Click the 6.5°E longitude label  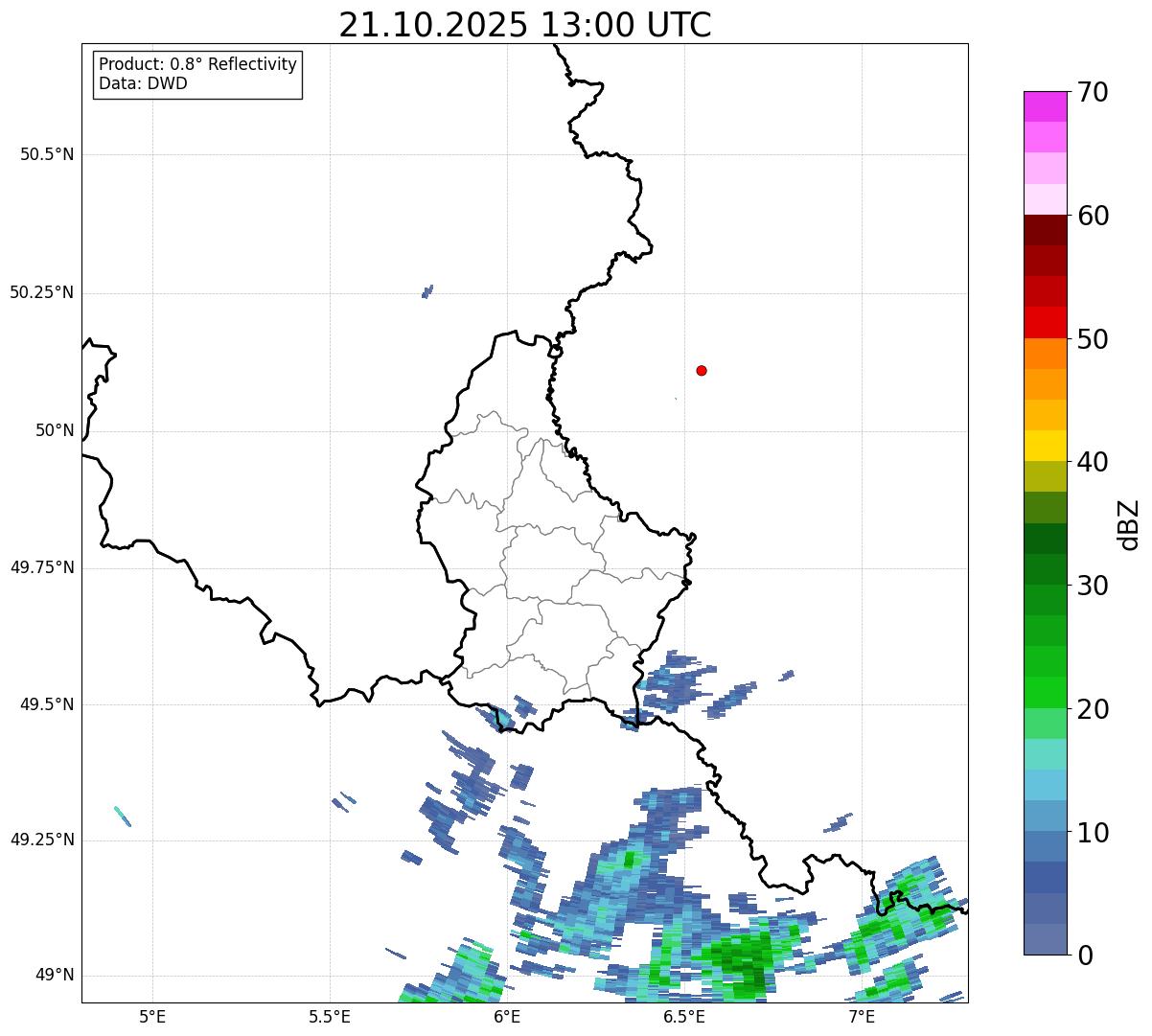coord(684,1016)
